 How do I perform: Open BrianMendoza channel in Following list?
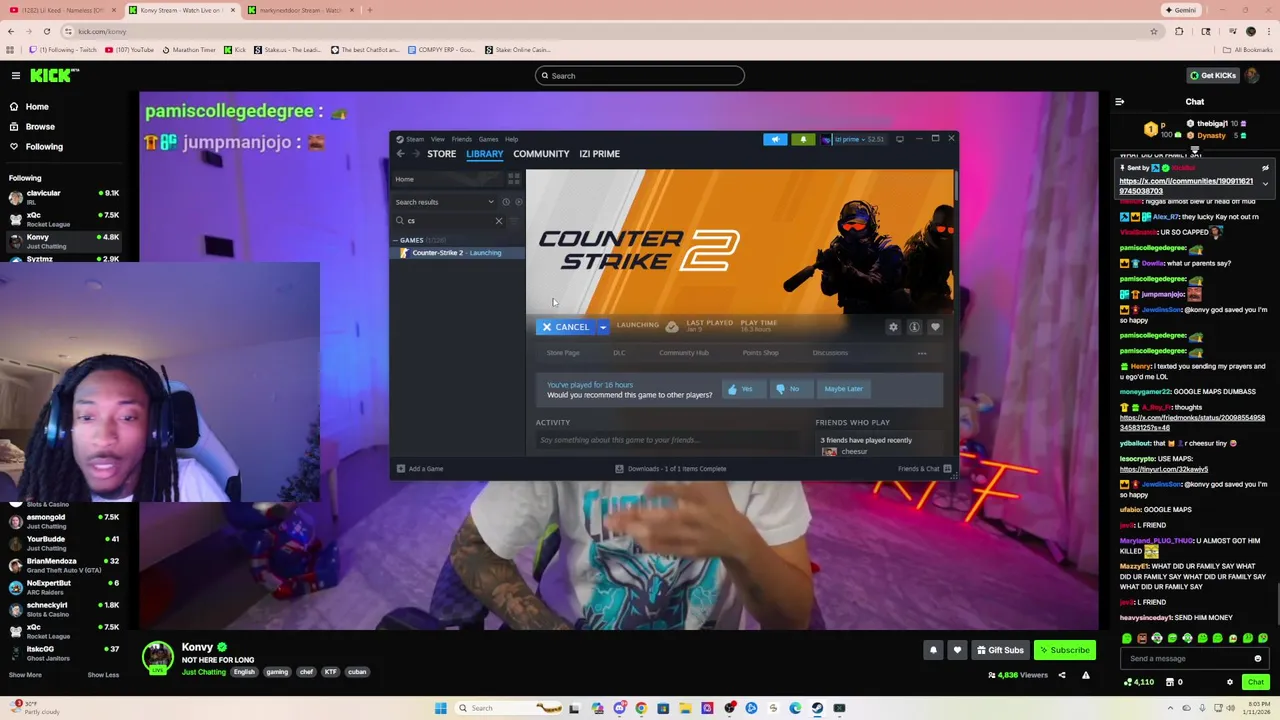click(x=62, y=565)
